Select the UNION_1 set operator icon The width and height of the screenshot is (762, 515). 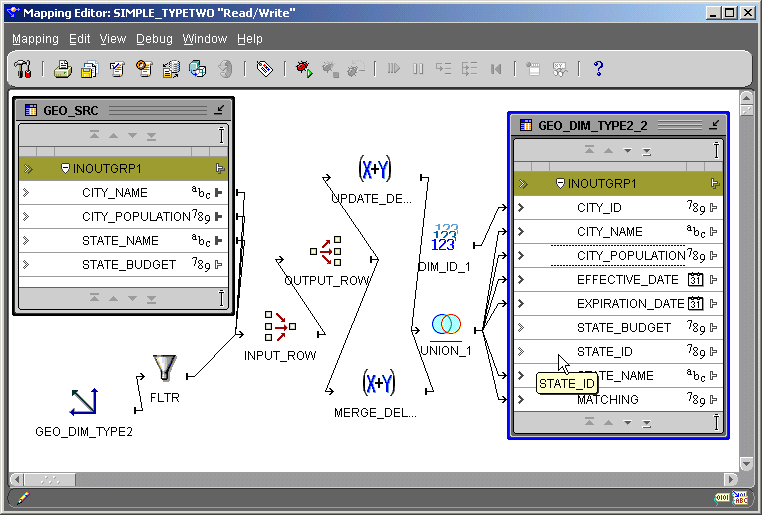click(446, 325)
